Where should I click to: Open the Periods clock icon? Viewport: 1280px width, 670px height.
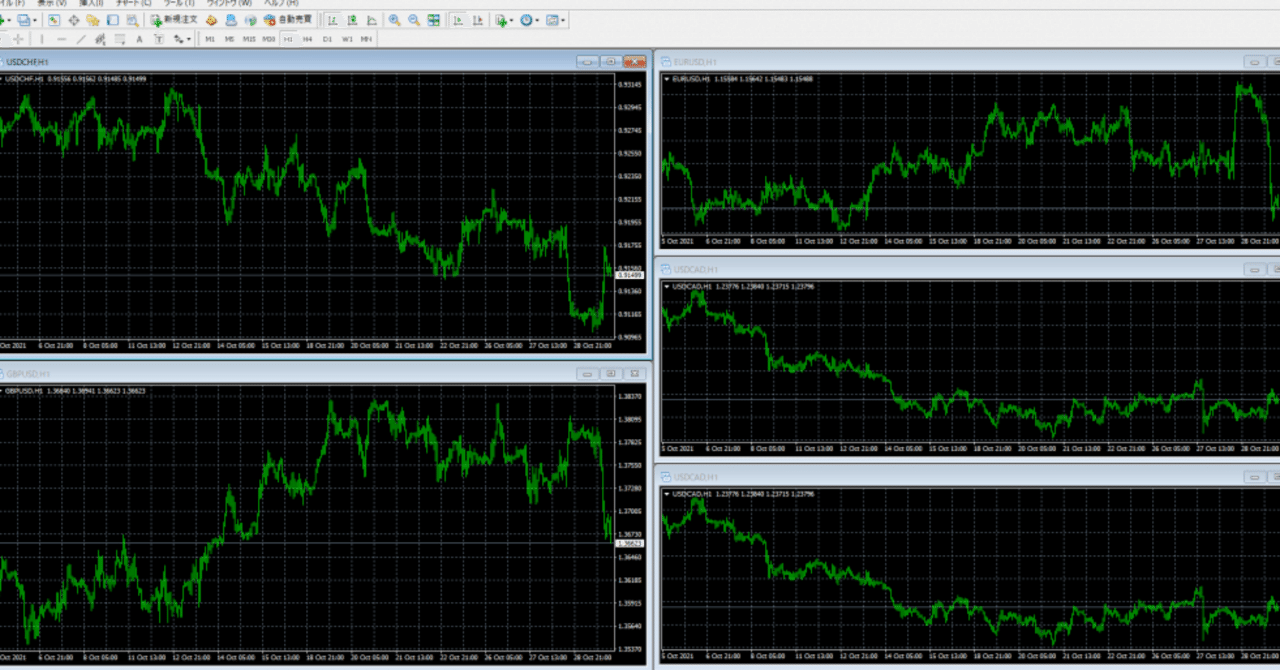525,20
